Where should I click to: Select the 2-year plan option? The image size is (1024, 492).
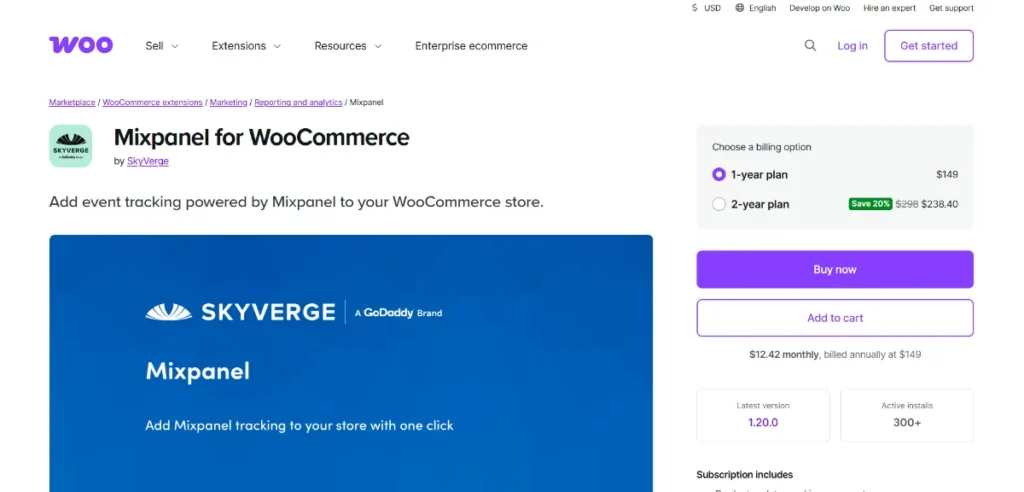[719, 204]
